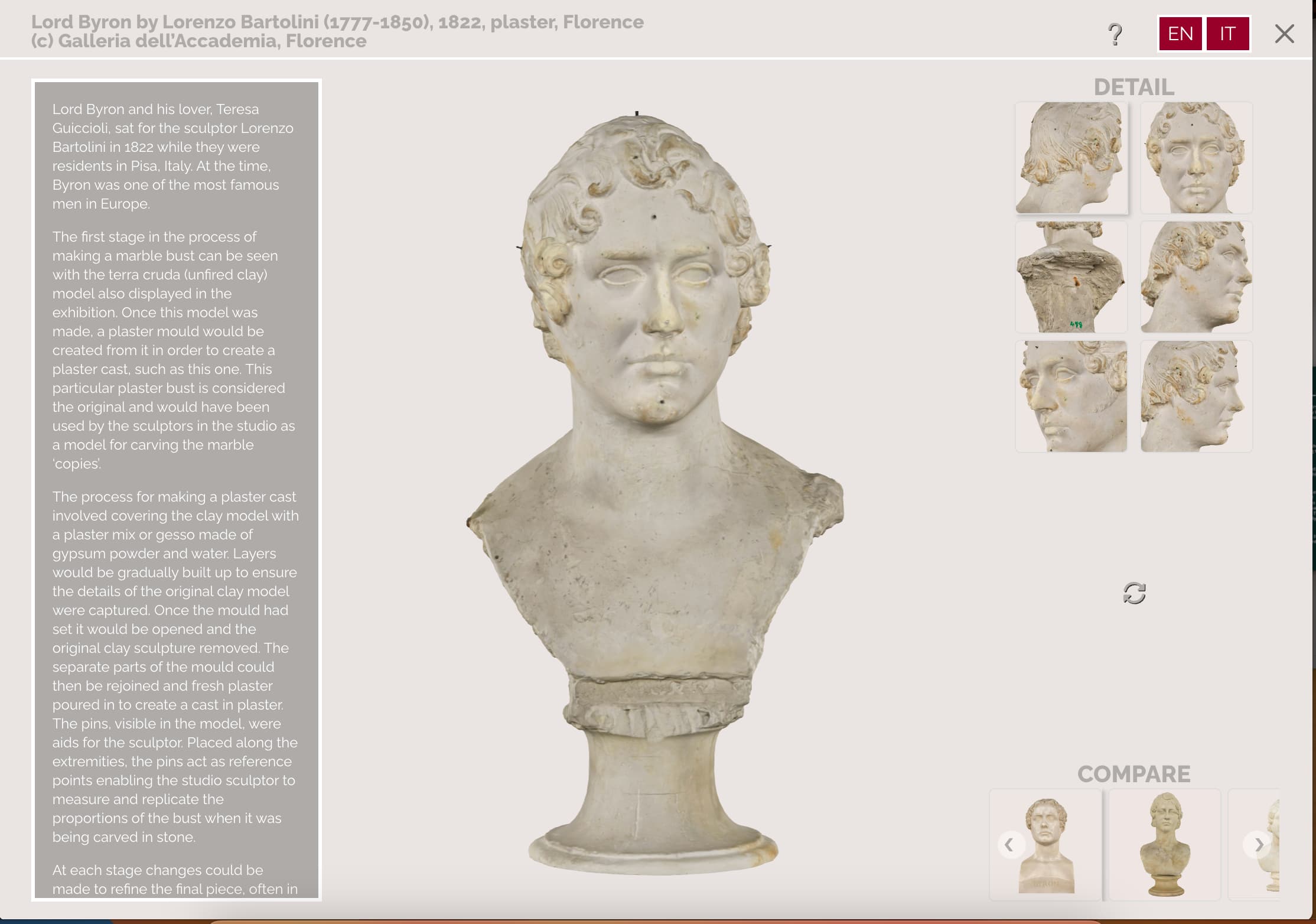
Task: Toggle the close control to exit the viewer
Action: click(1284, 34)
